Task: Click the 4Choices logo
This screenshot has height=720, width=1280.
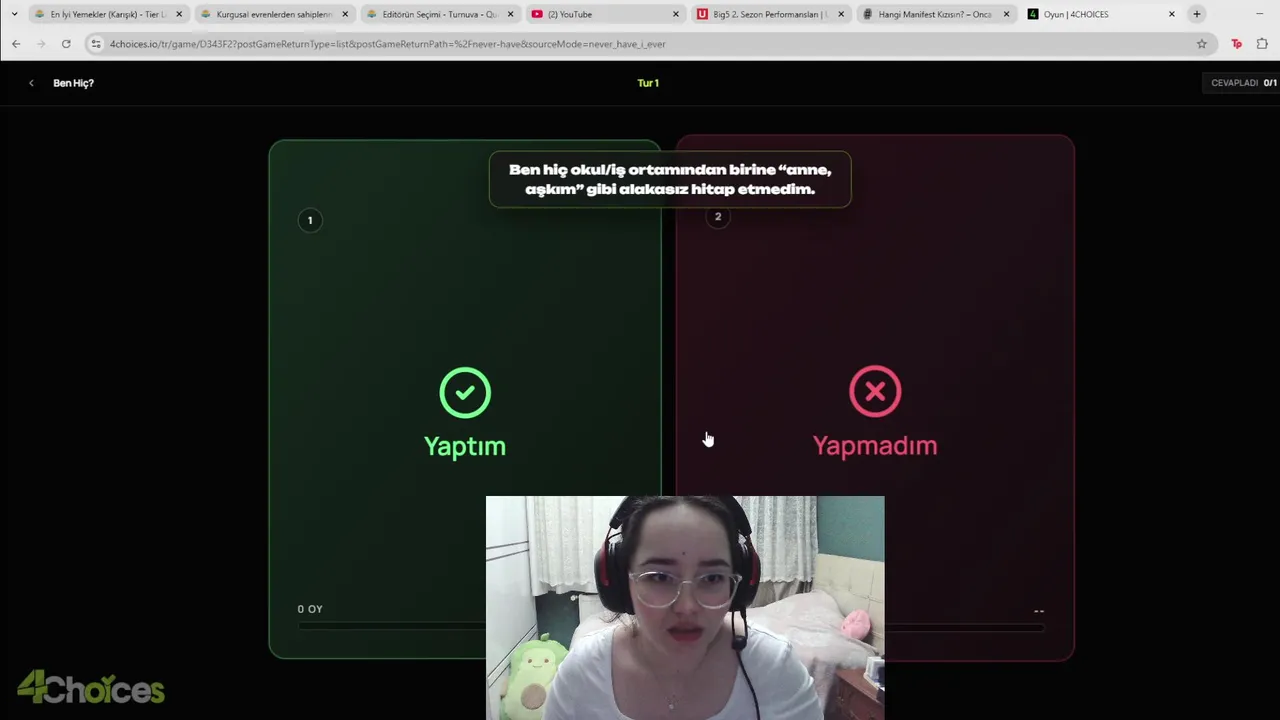Action: 91,688
